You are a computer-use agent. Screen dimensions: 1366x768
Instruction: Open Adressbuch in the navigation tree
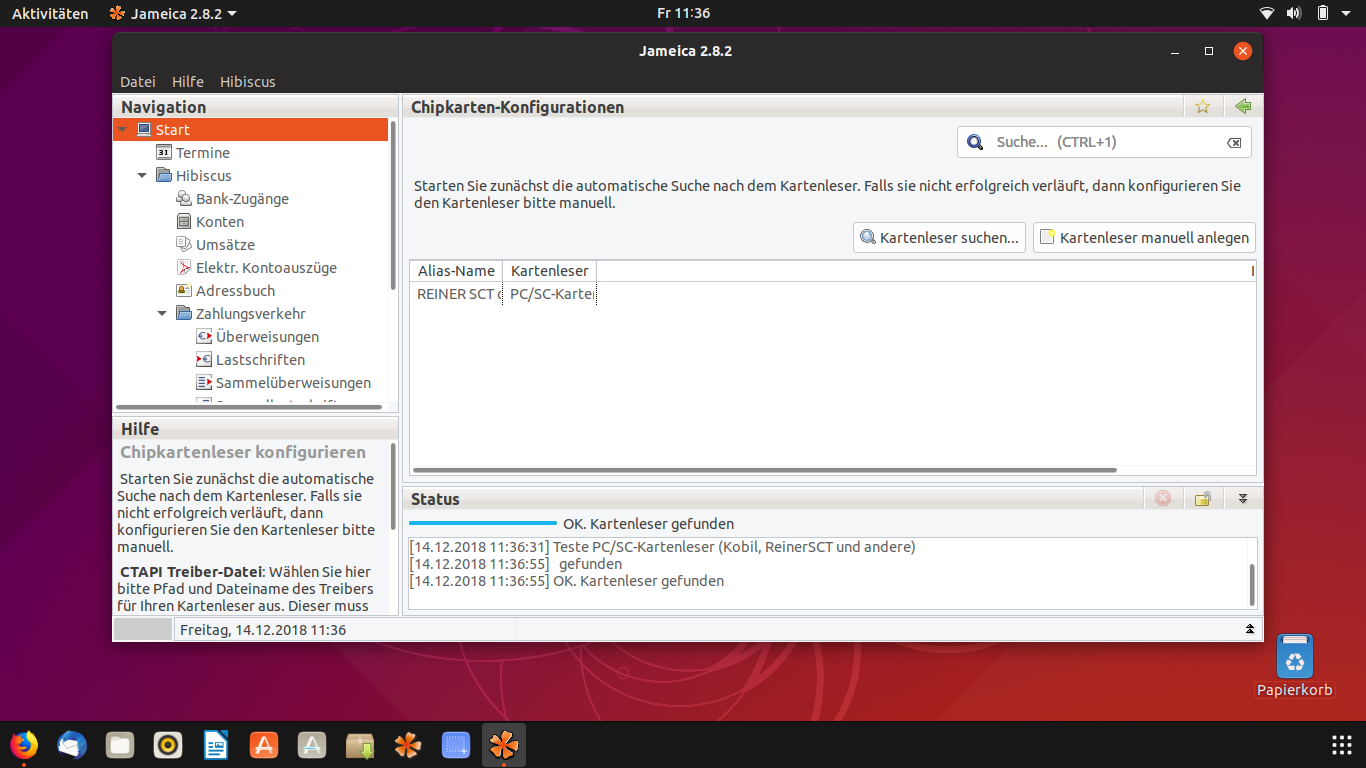[x=235, y=291]
